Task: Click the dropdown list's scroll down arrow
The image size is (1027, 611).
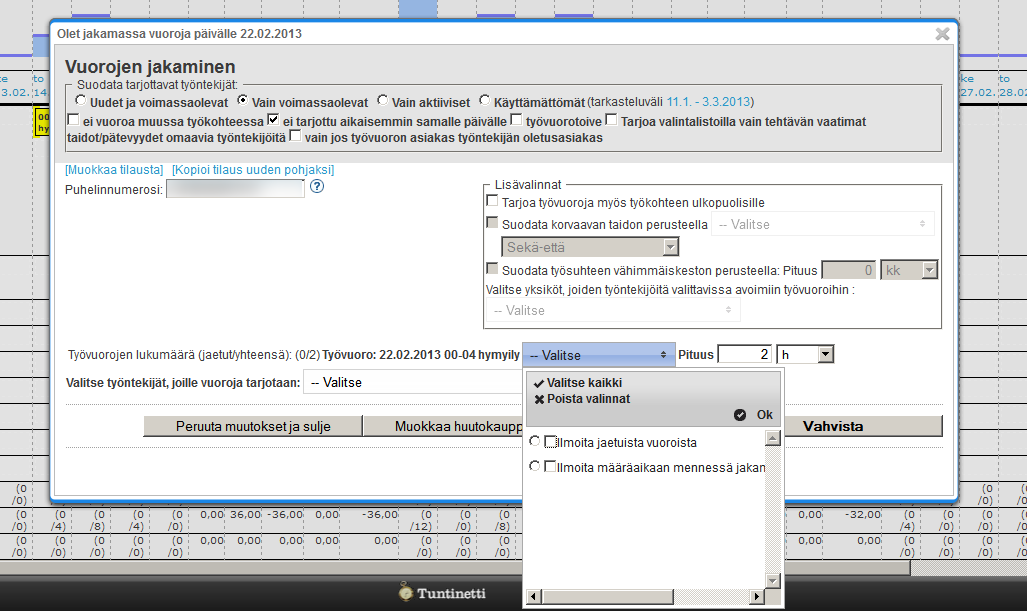Action: pyautogui.click(x=771, y=581)
